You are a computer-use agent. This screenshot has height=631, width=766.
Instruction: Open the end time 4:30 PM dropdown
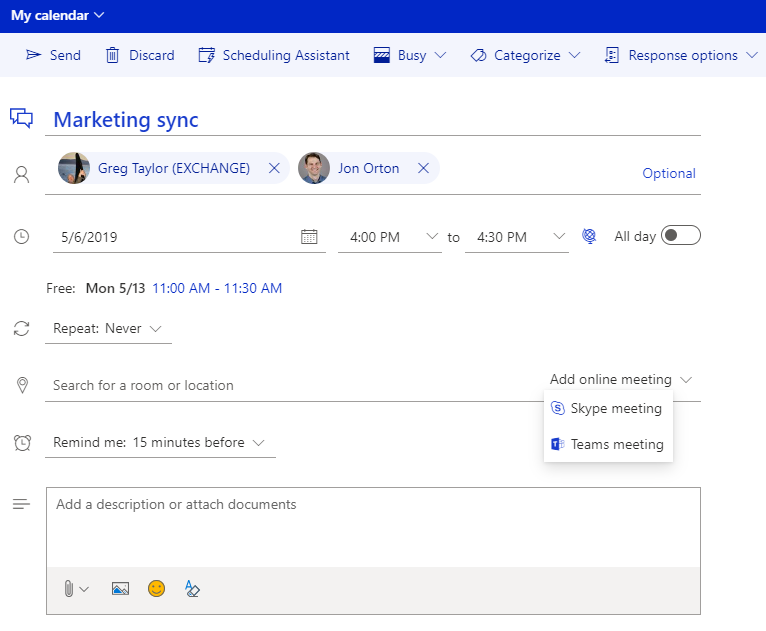[516, 237]
